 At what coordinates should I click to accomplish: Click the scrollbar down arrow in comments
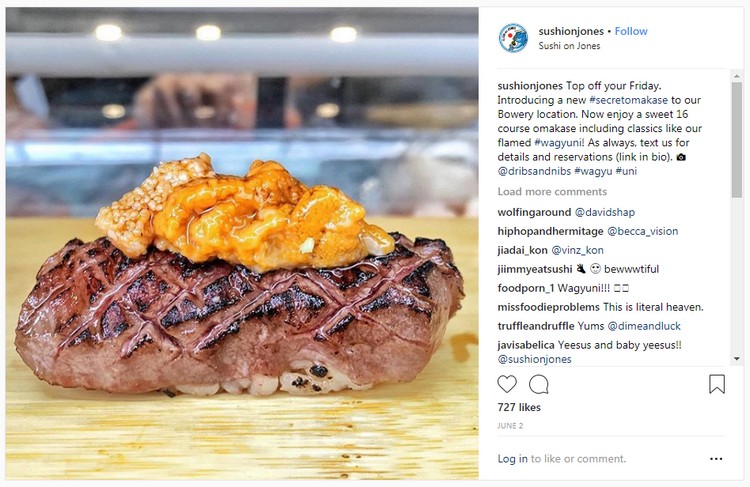[737, 358]
